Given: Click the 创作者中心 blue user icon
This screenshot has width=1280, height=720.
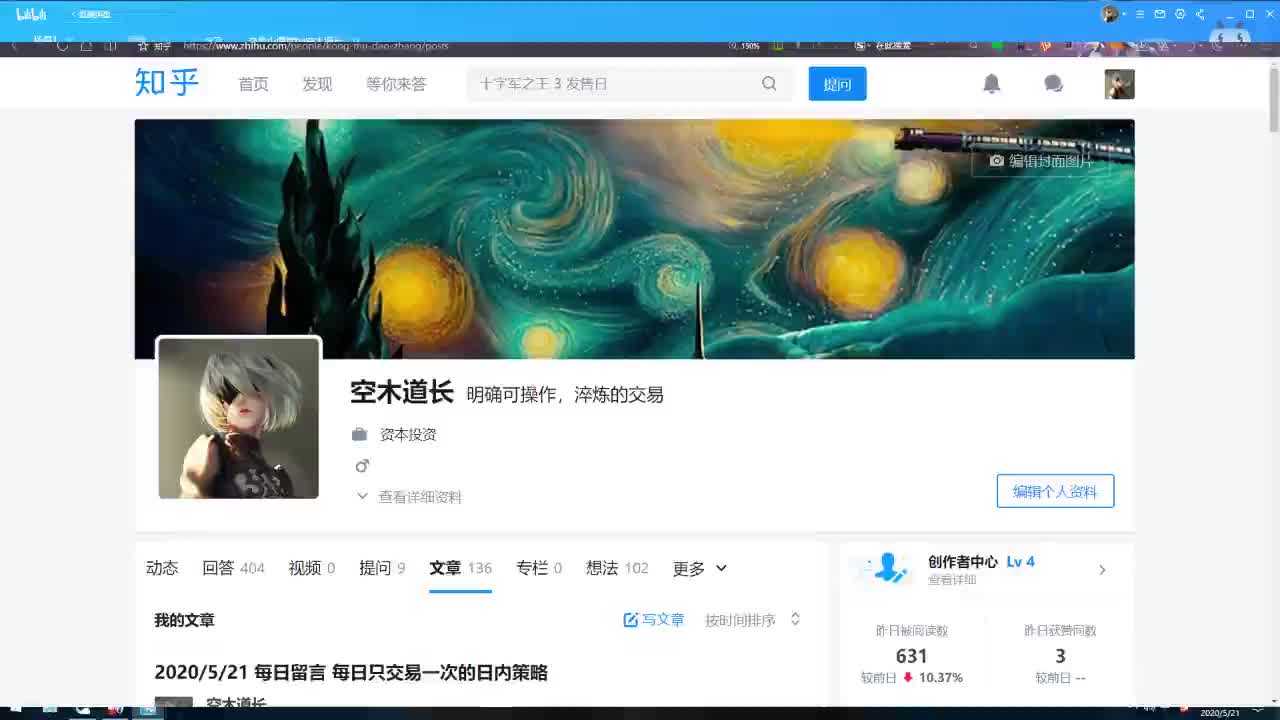Looking at the screenshot, I should pos(886,568).
